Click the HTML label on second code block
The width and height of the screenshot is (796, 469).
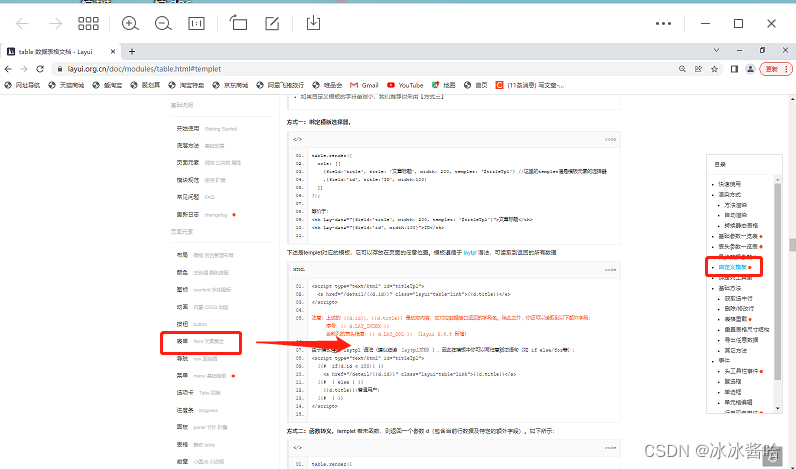(x=298, y=270)
